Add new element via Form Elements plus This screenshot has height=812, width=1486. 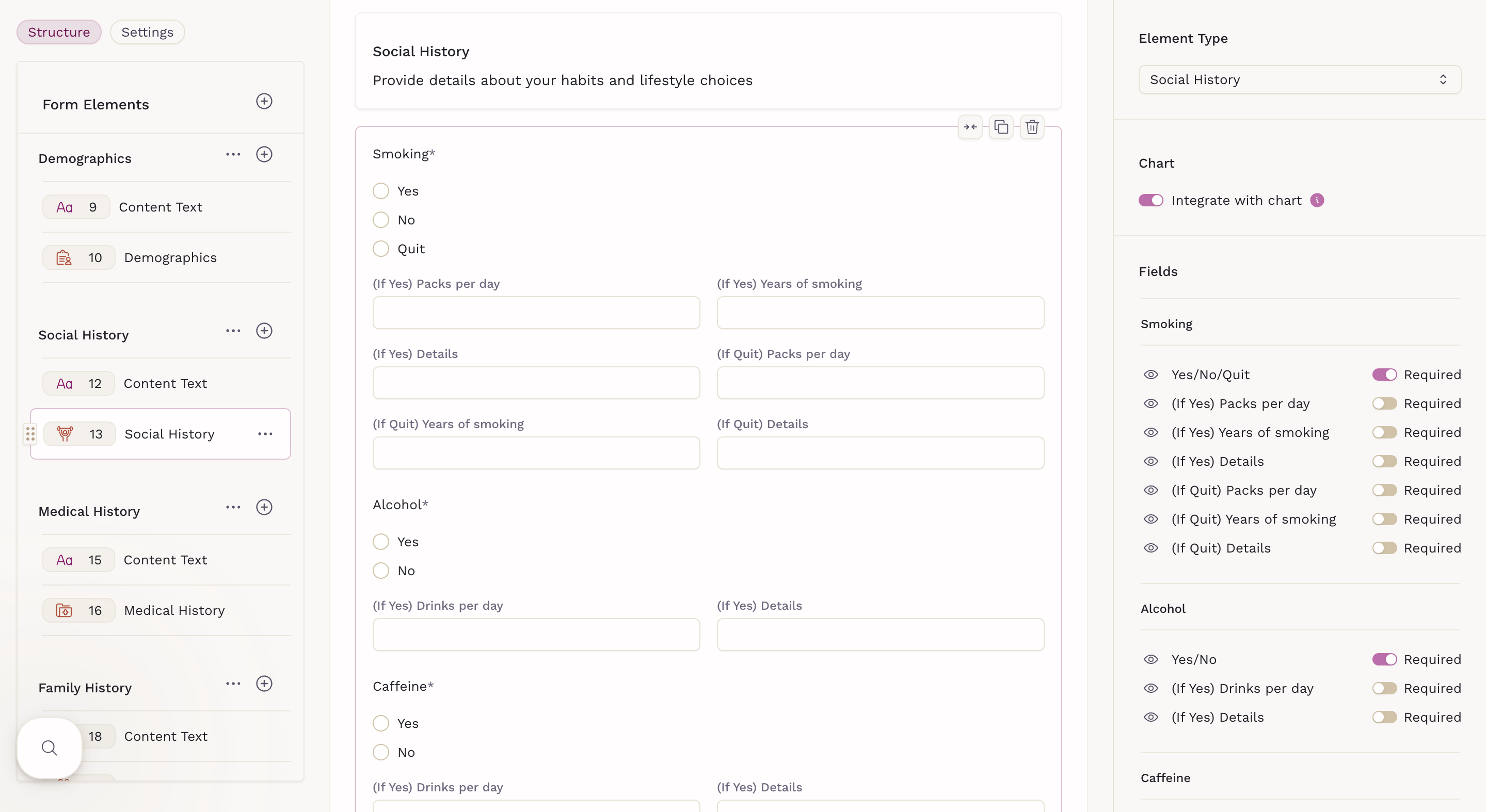(x=264, y=102)
